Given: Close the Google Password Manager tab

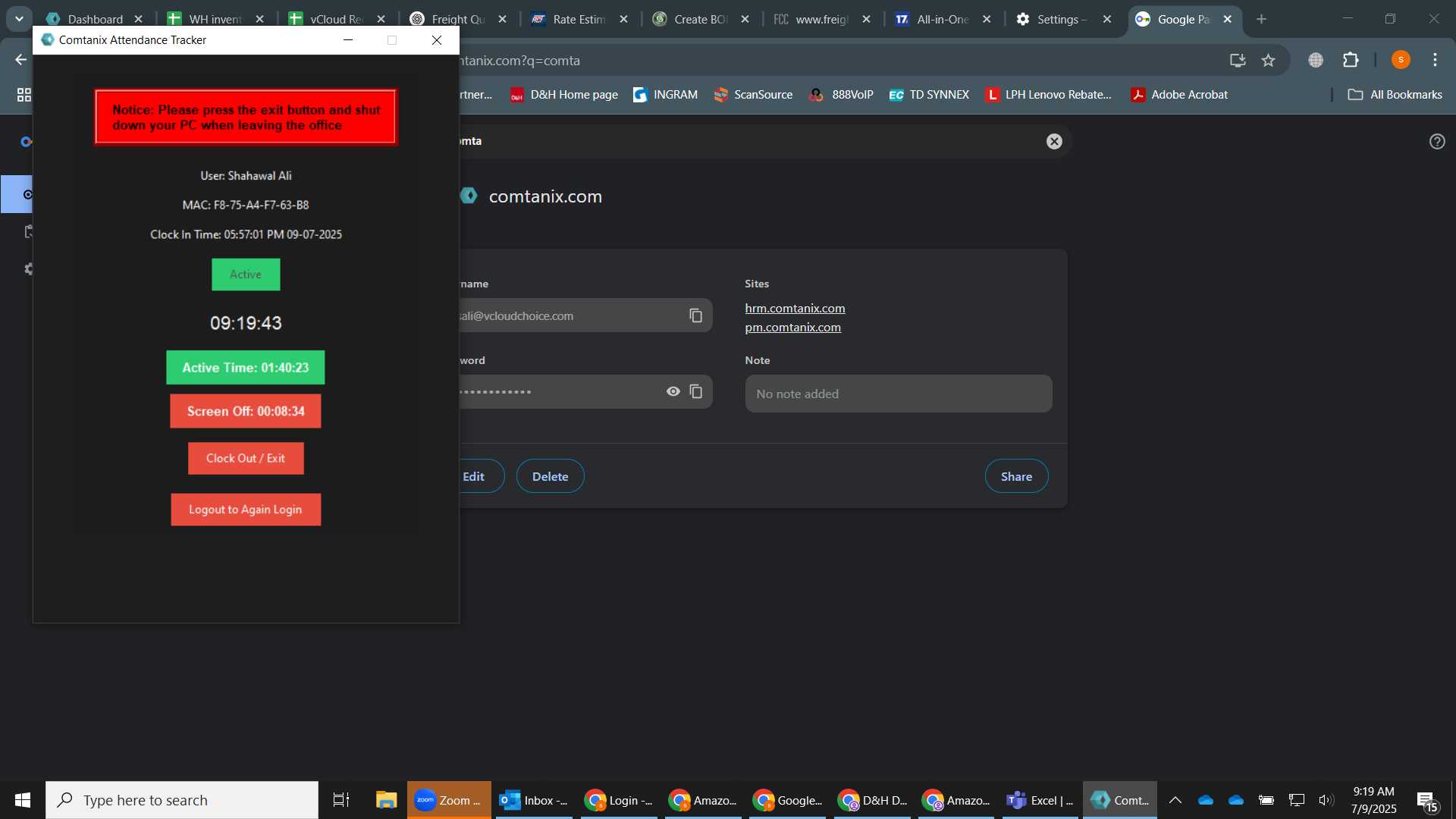Looking at the screenshot, I should tap(1228, 19).
